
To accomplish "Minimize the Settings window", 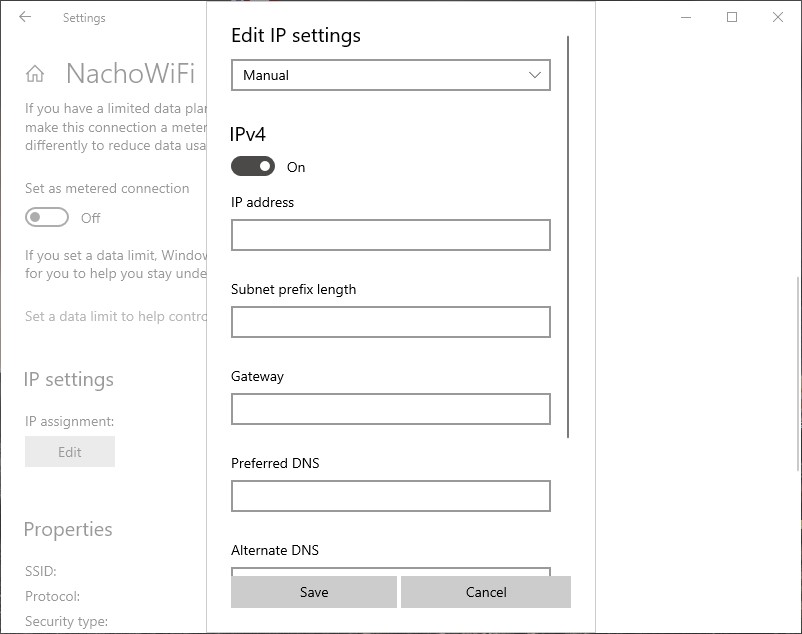I will pos(685,17).
